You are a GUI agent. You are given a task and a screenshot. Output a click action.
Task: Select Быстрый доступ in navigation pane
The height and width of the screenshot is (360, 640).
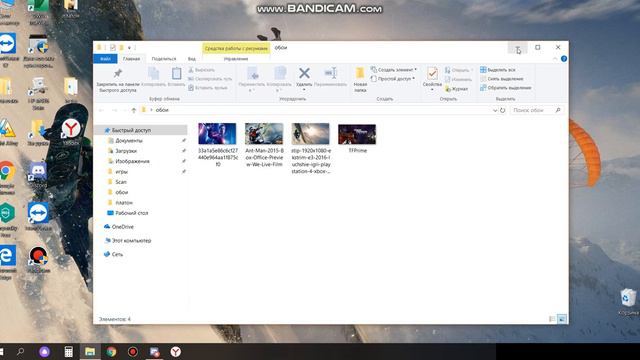click(141, 130)
